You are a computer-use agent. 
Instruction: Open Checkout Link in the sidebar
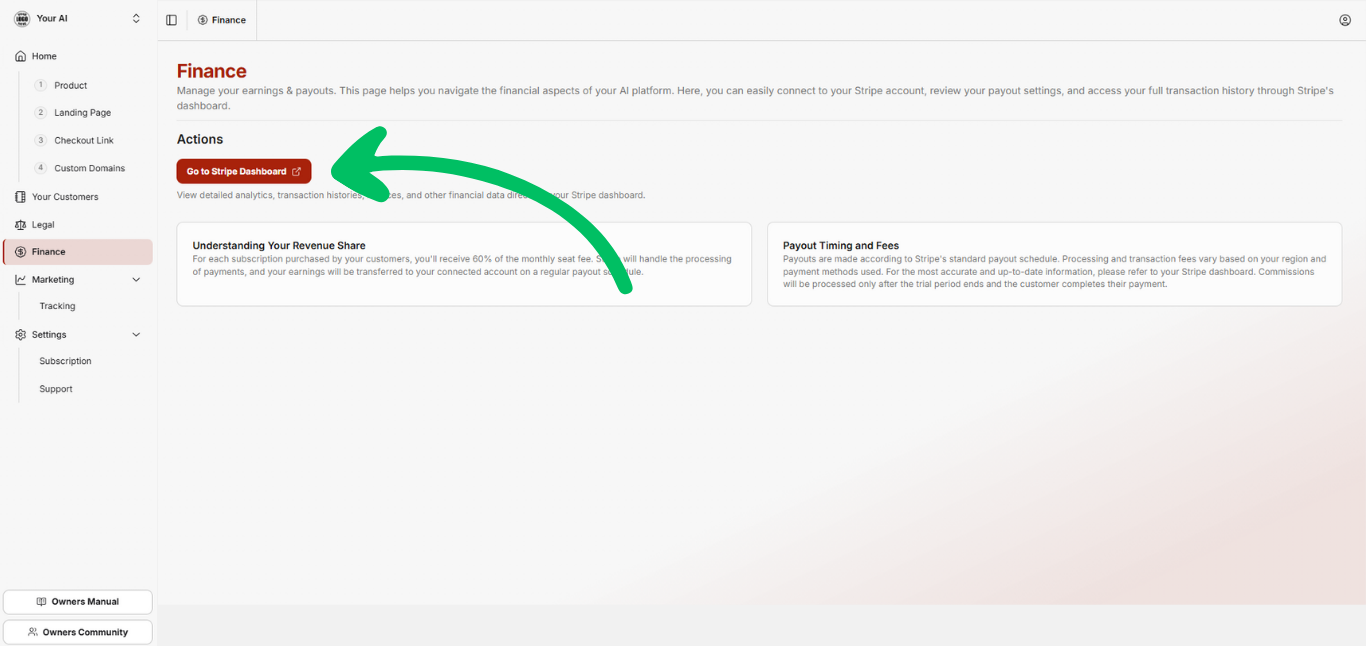(x=84, y=140)
